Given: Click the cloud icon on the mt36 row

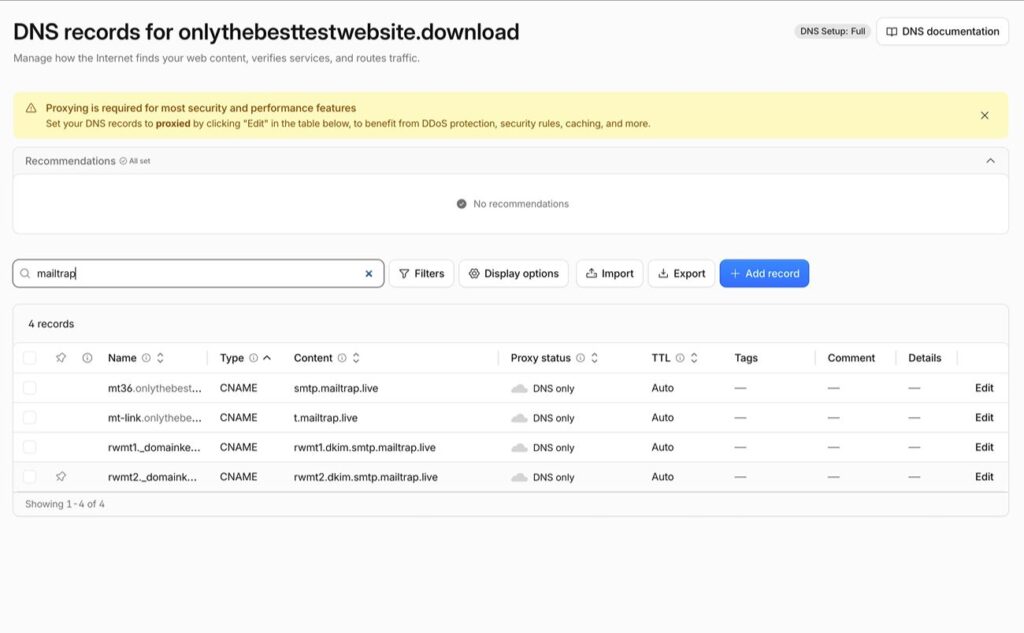Looking at the screenshot, I should [519, 389].
